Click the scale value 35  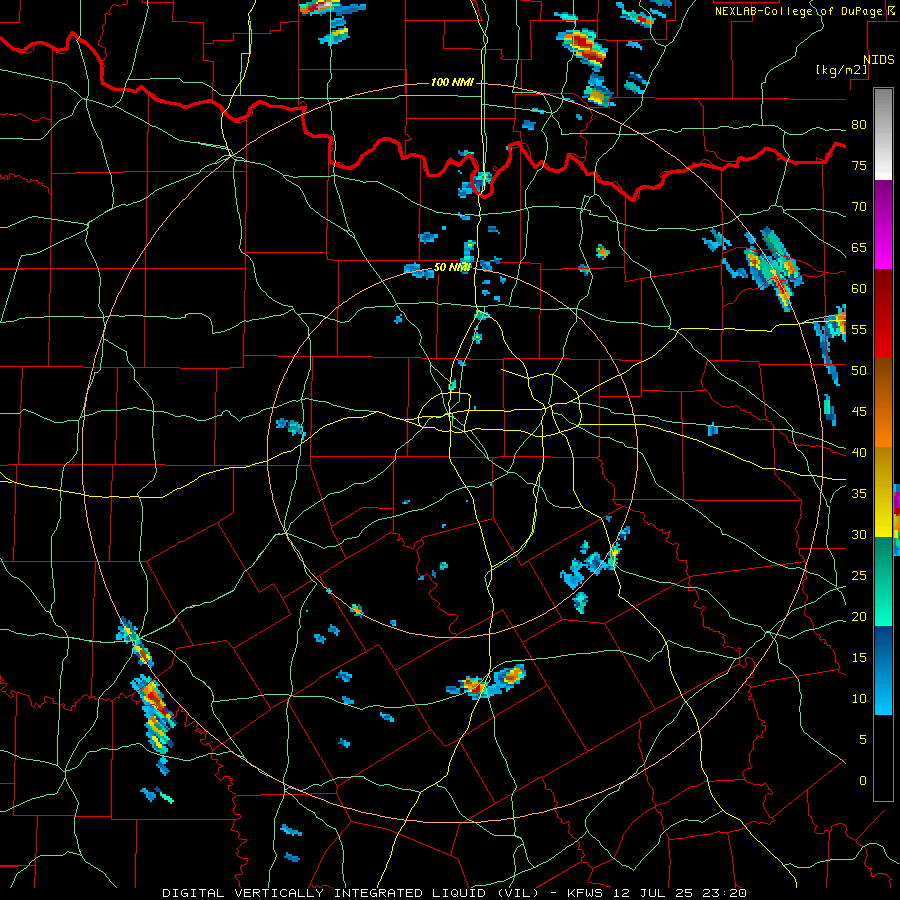click(x=859, y=494)
